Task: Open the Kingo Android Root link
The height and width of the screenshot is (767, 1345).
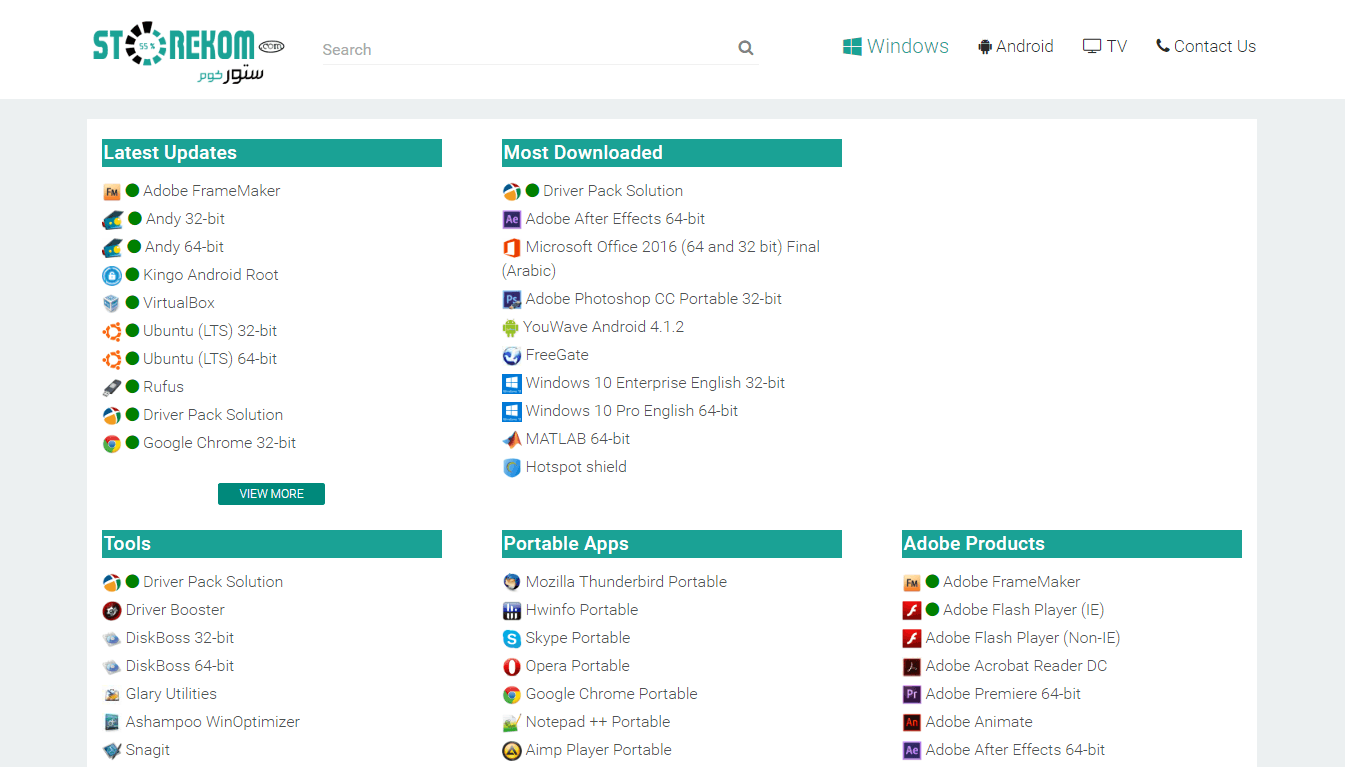Action: click(210, 275)
